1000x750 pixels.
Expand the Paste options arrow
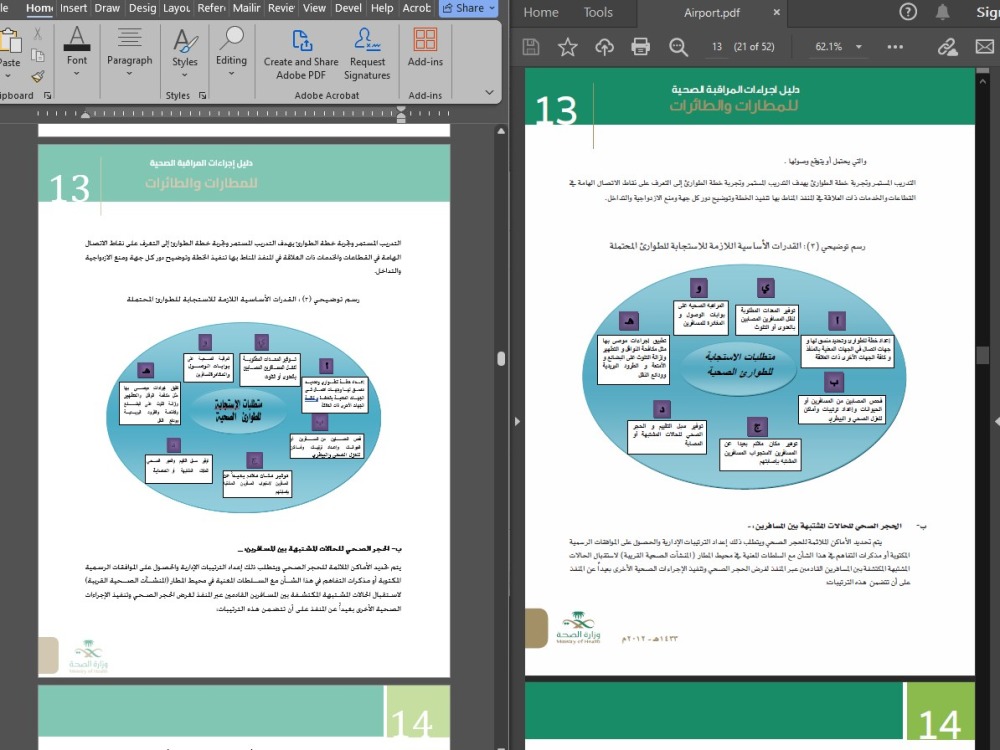pos(9,75)
